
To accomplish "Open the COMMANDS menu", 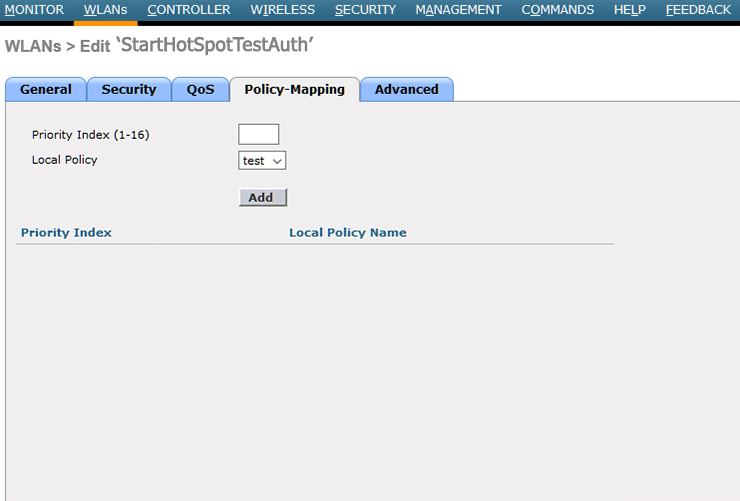I will coord(557,10).
